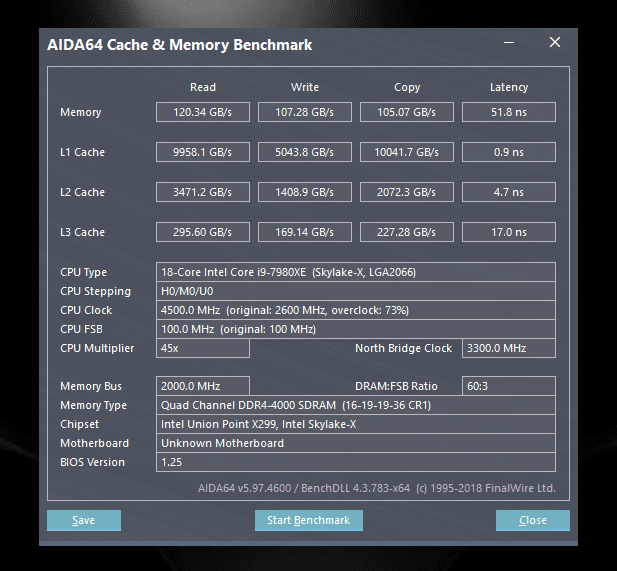
Task: Click the L3 Cache row label
Action: (82, 232)
